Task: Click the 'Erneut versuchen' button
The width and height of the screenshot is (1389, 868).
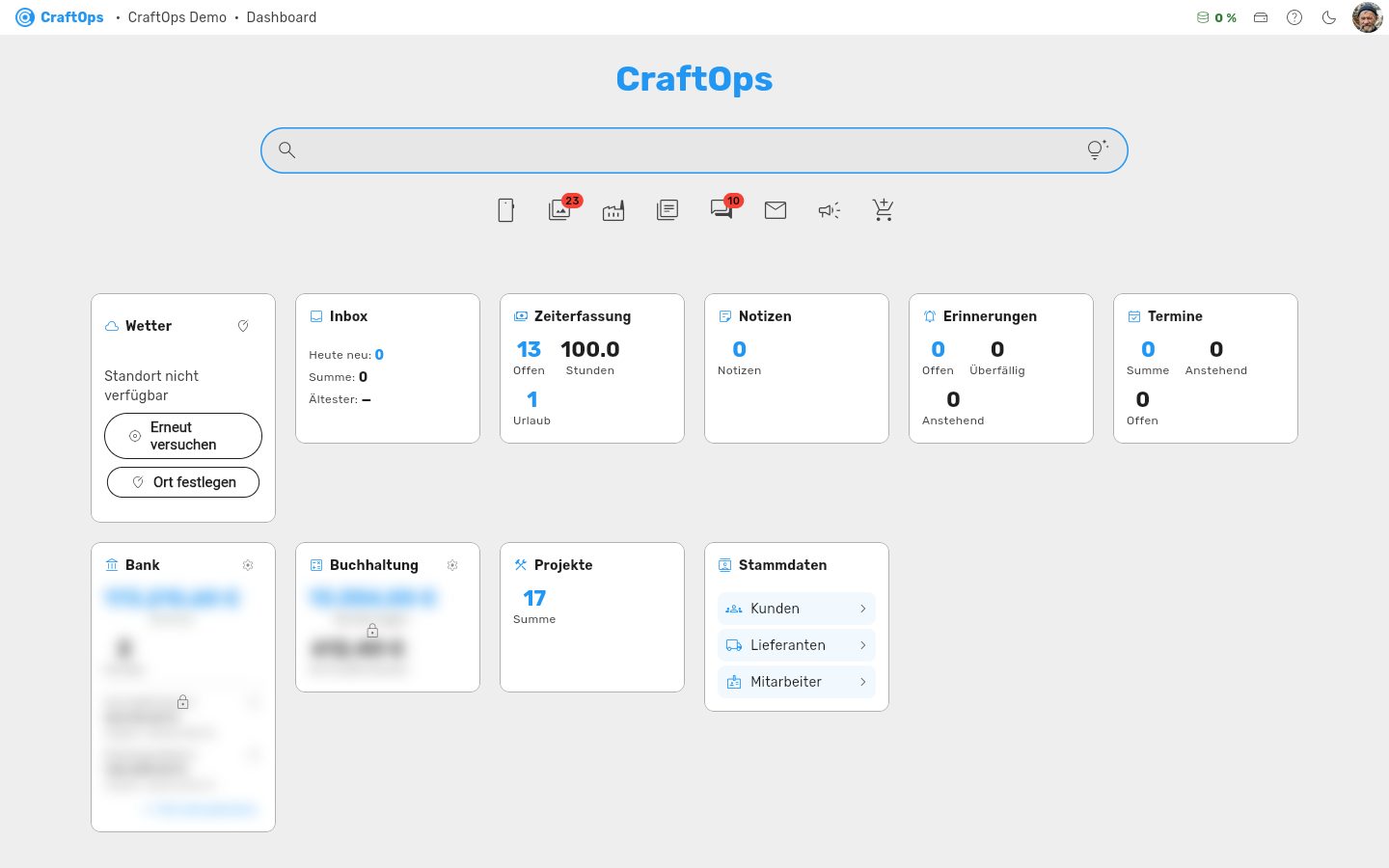Action: [x=183, y=436]
